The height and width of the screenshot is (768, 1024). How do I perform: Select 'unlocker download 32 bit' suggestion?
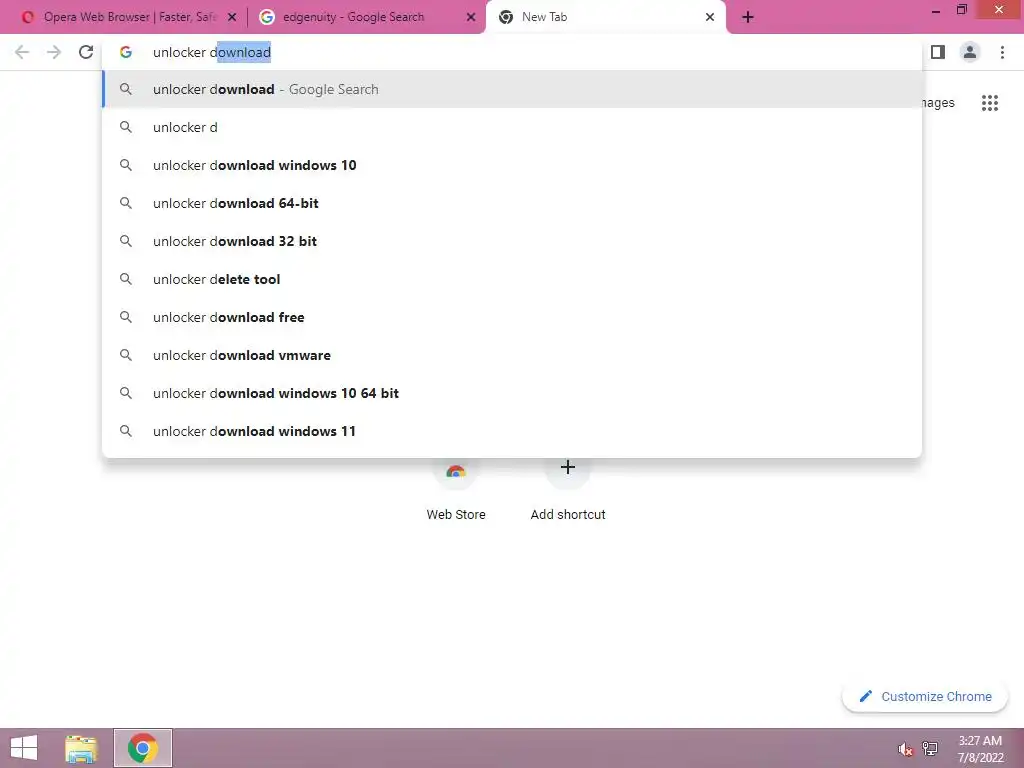point(512,241)
